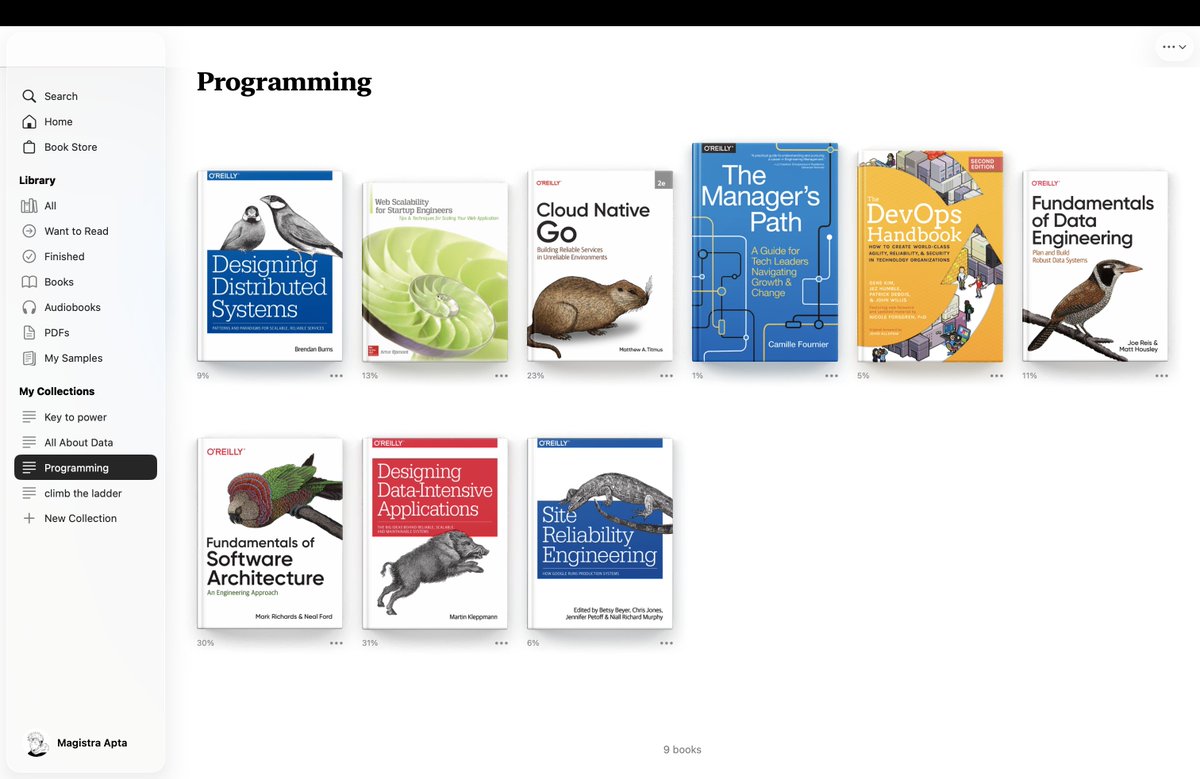This screenshot has width=1200, height=779.
Task: Click the 23% progress under Cloud Native Go
Action: [535, 376]
